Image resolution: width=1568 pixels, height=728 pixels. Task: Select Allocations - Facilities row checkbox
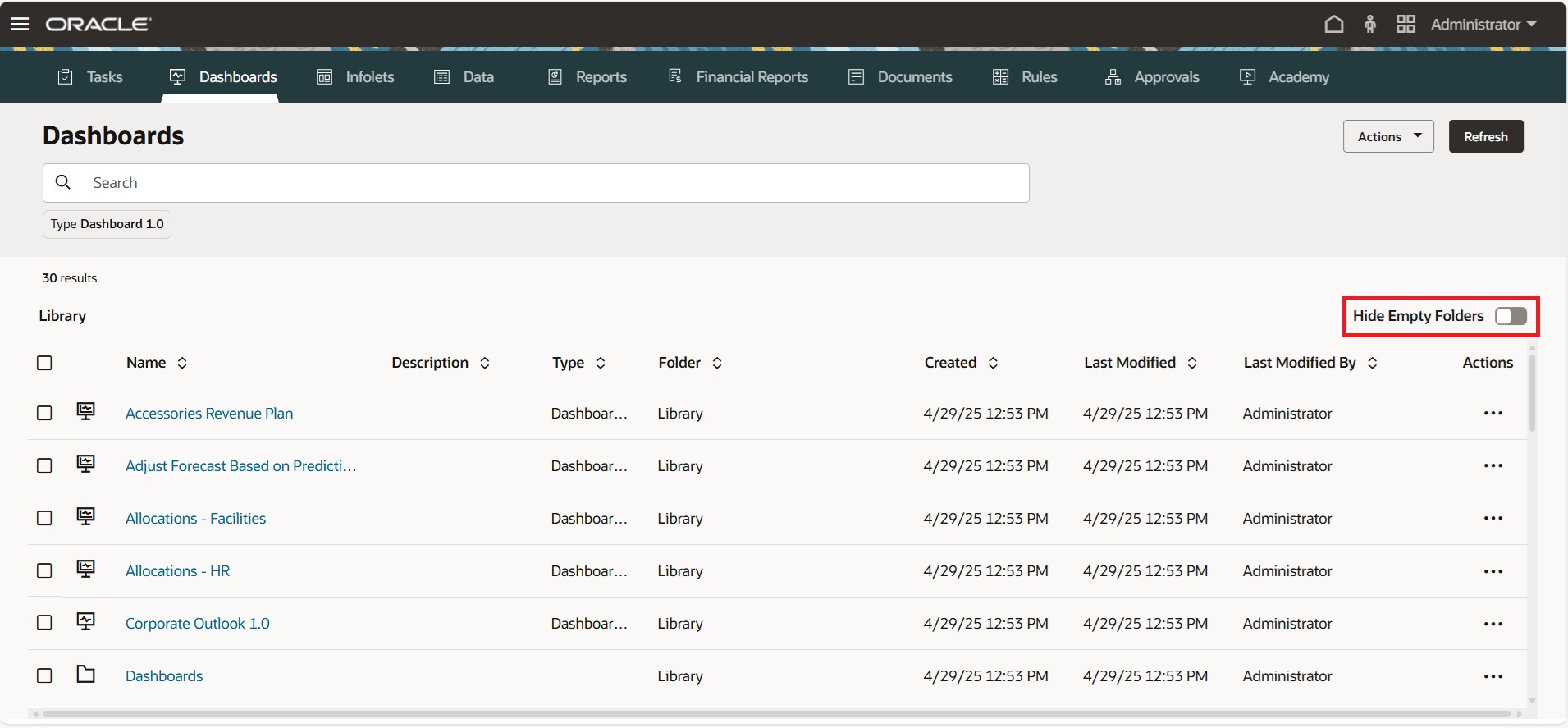[x=44, y=518]
